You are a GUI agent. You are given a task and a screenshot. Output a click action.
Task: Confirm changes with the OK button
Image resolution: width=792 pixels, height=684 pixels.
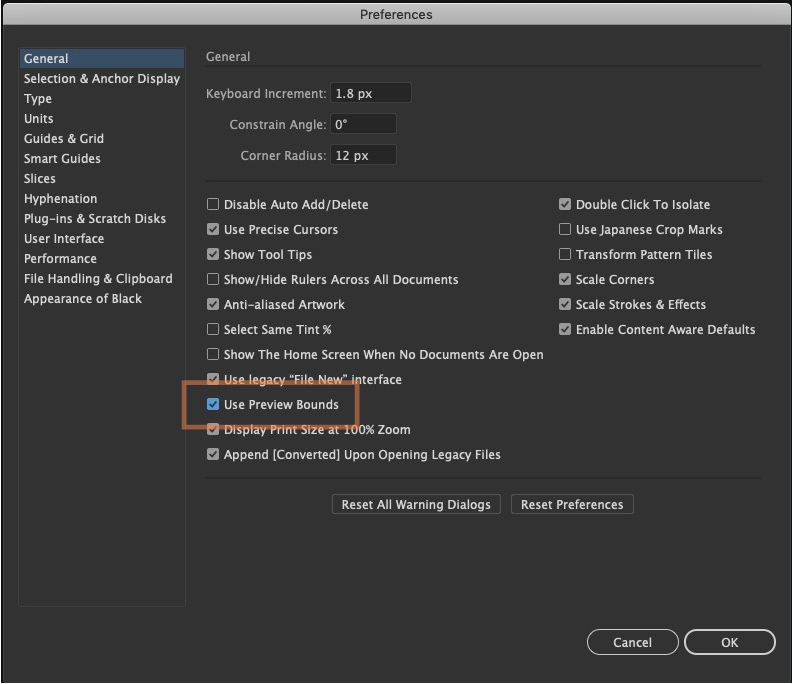pyautogui.click(x=729, y=642)
